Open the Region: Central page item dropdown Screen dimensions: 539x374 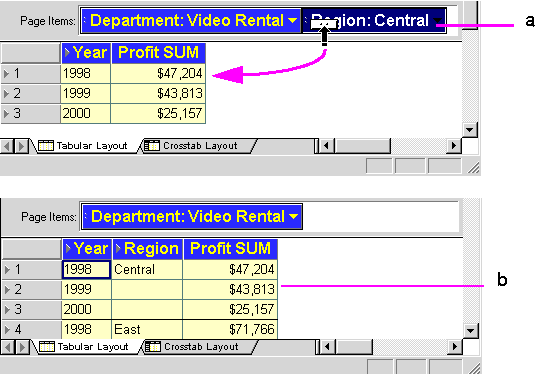click(x=438, y=21)
